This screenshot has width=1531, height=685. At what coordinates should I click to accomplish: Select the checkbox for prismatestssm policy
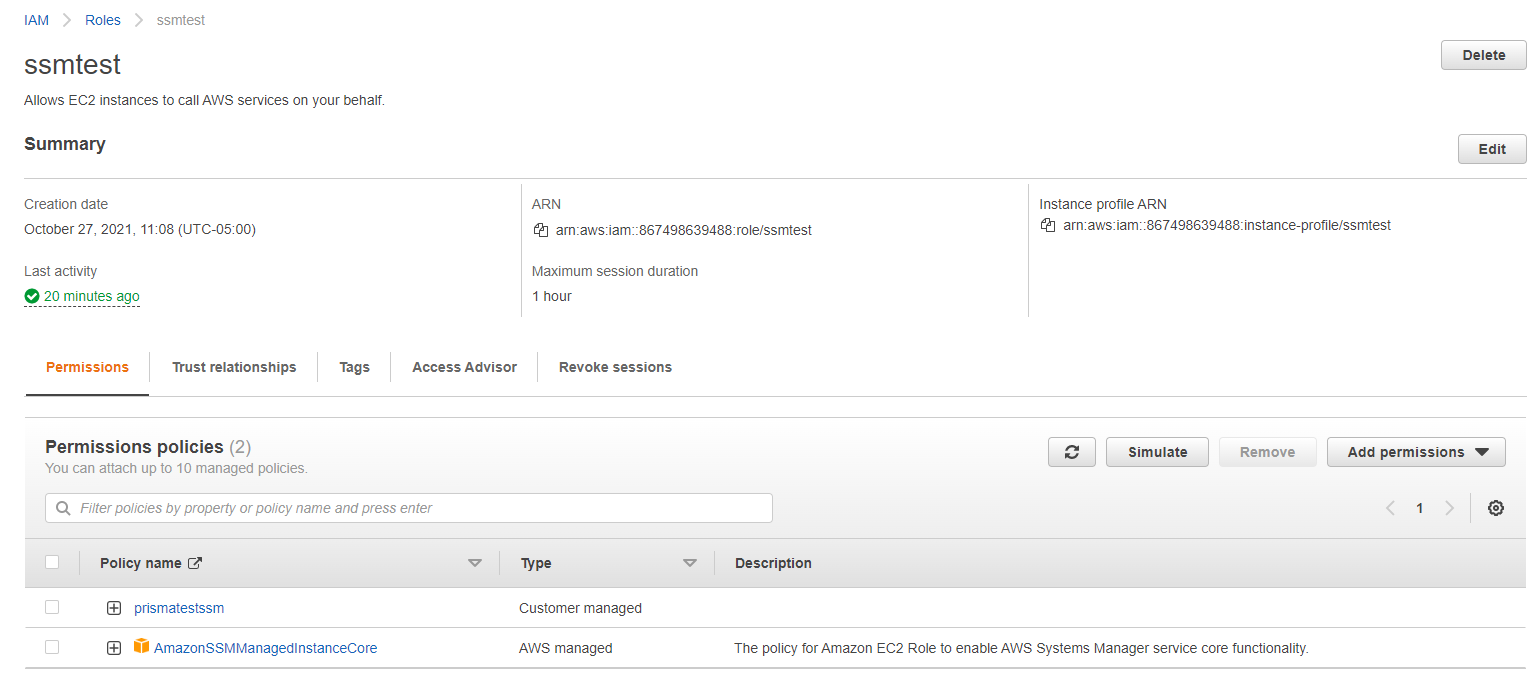52,607
